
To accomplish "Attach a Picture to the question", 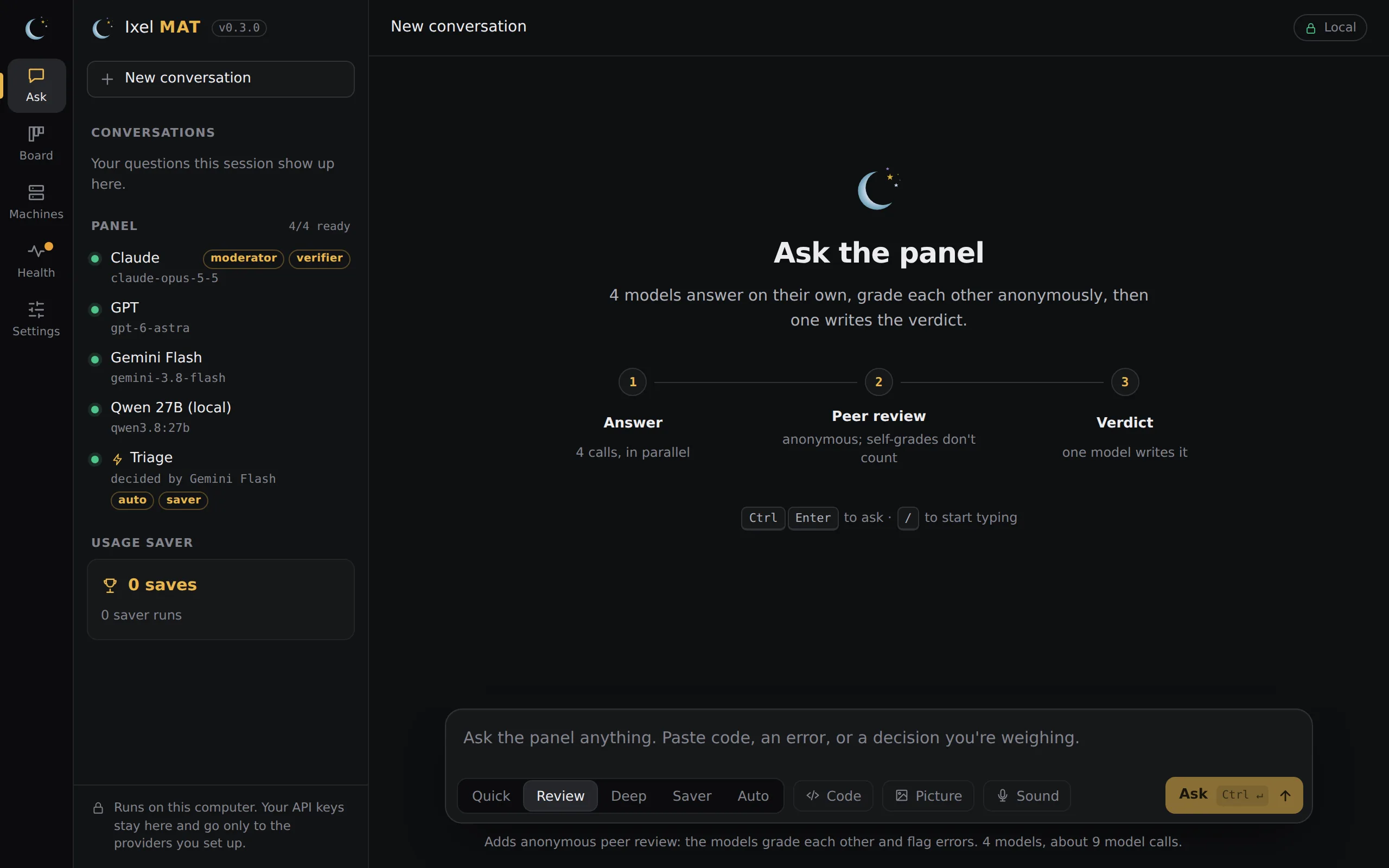I will click(x=928, y=796).
